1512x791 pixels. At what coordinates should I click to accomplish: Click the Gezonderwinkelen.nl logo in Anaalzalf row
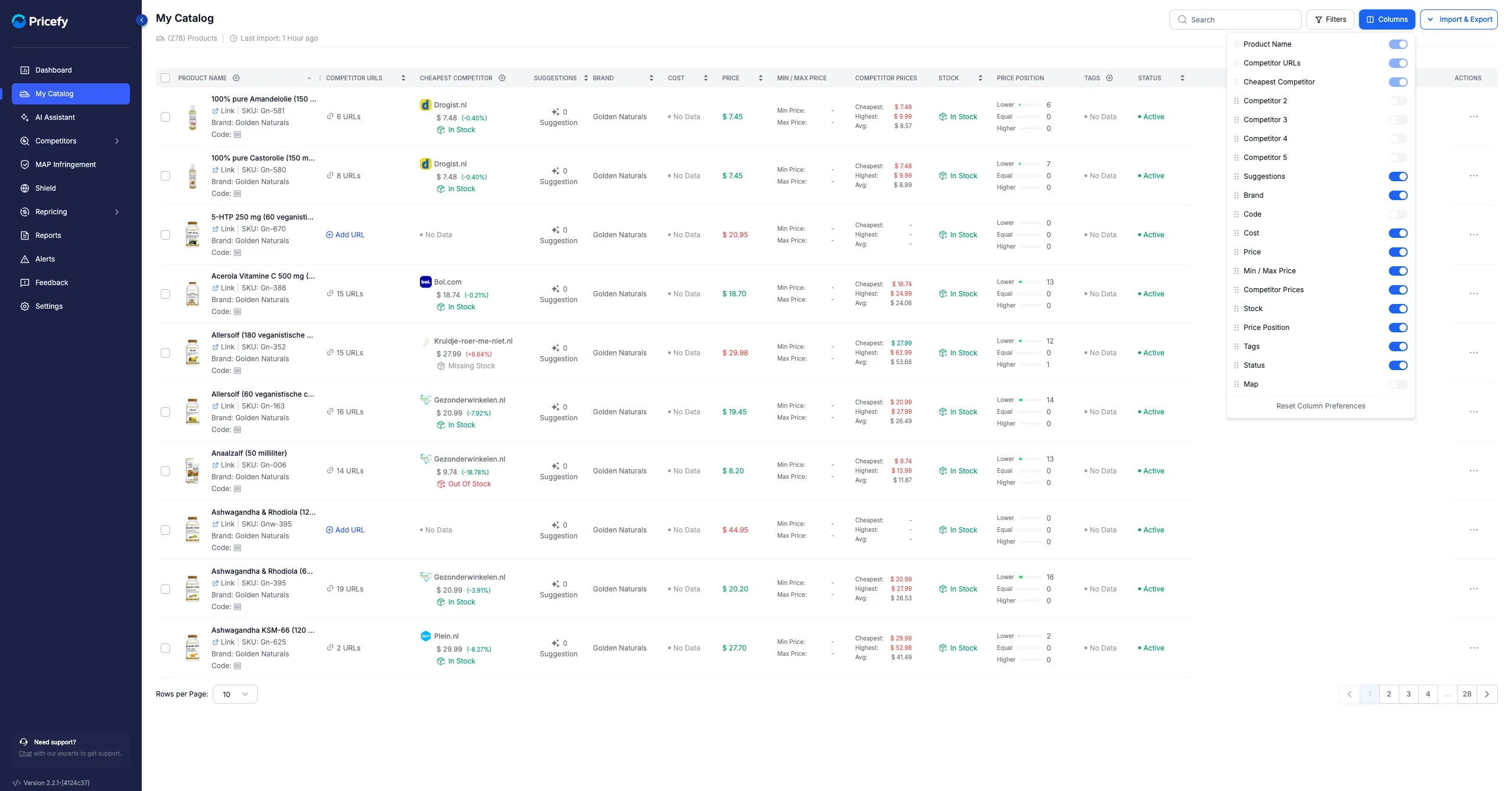point(425,459)
